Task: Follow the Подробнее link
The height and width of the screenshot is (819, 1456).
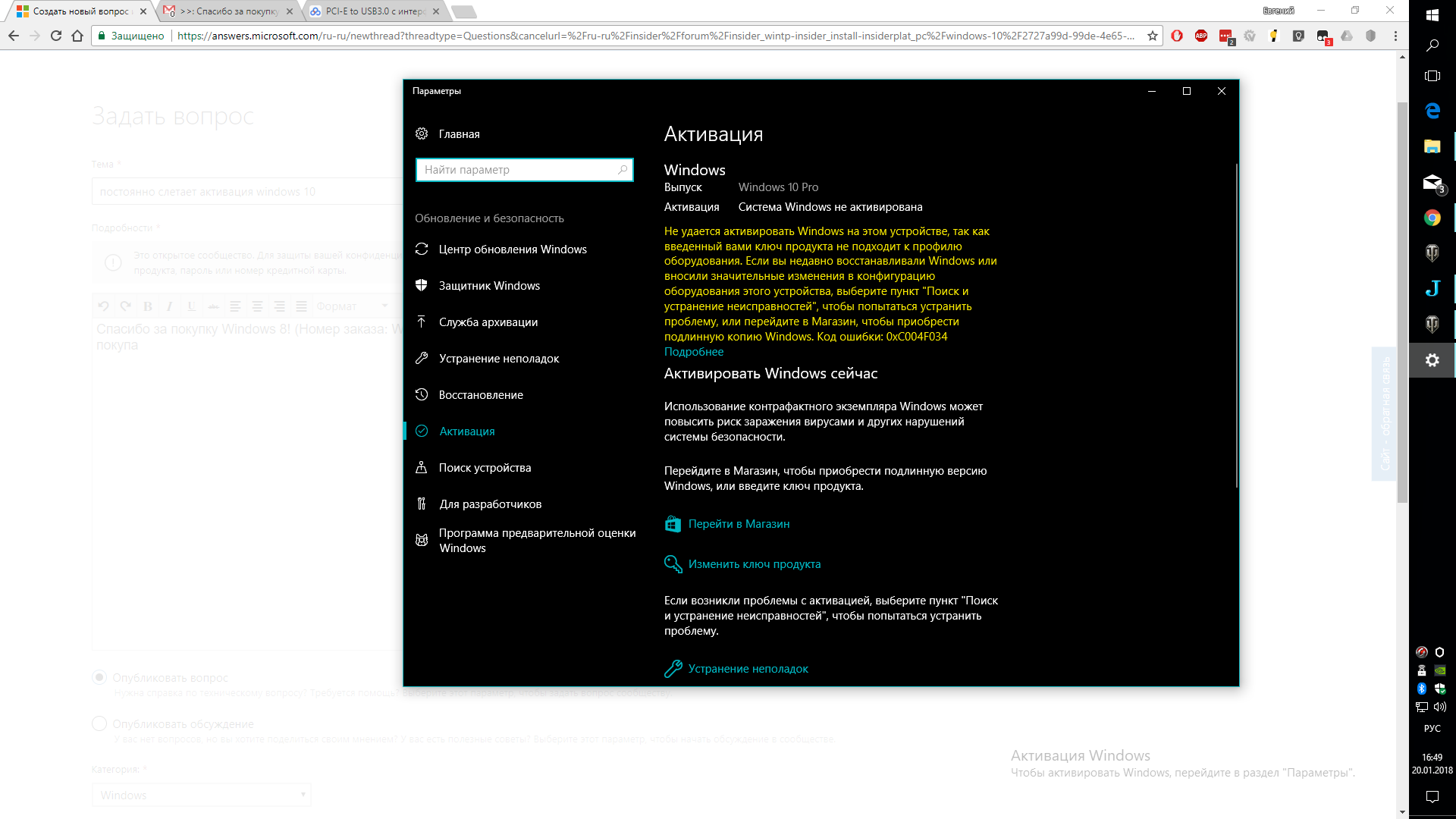Action: (694, 351)
